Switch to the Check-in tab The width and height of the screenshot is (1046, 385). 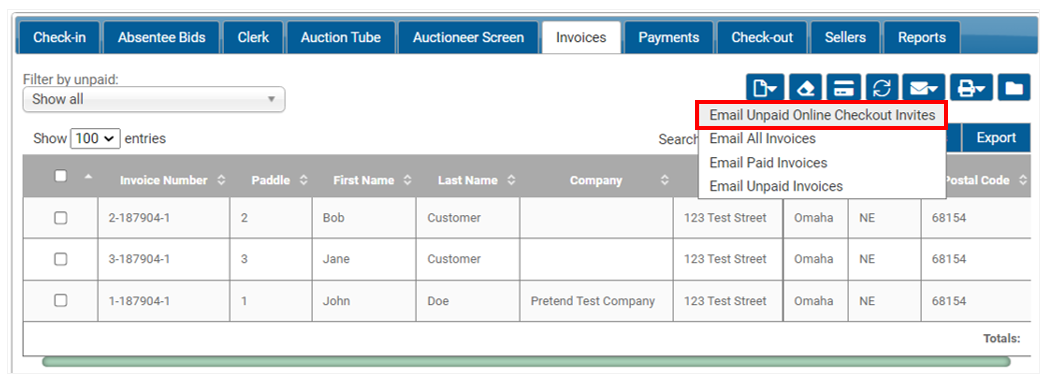[59, 37]
